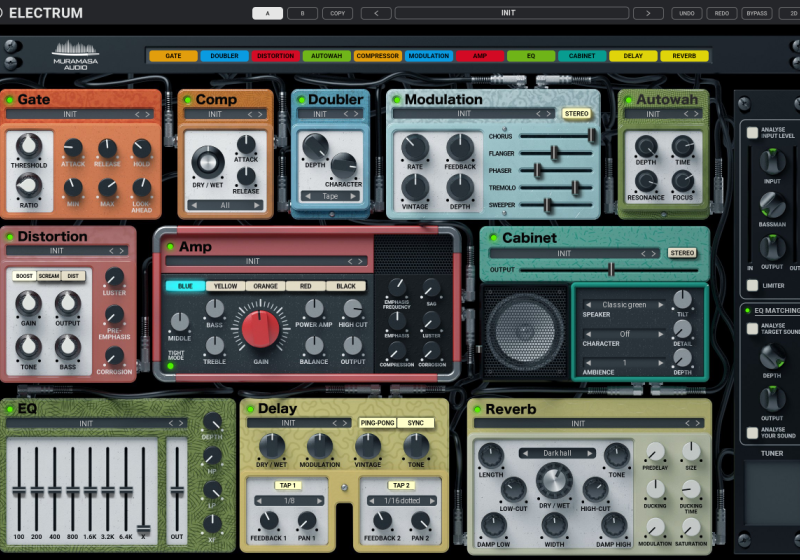Select the Reverb tab in the effect chain
The height and width of the screenshot is (560, 800).
point(684,56)
